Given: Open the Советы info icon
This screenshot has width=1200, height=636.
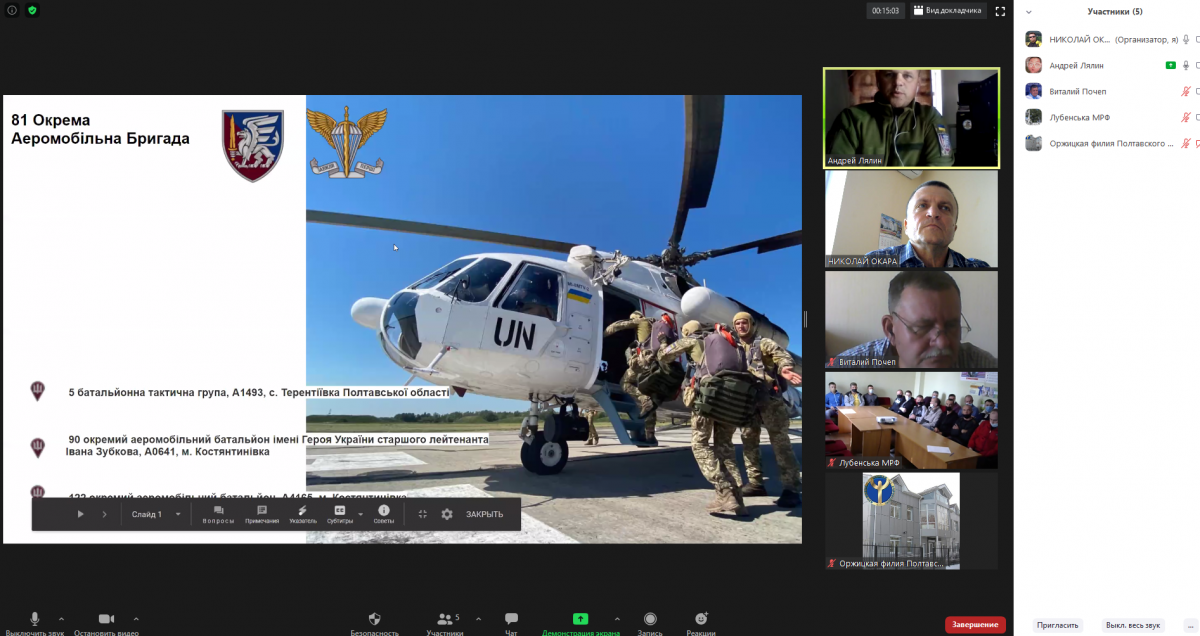Looking at the screenshot, I should [x=384, y=513].
